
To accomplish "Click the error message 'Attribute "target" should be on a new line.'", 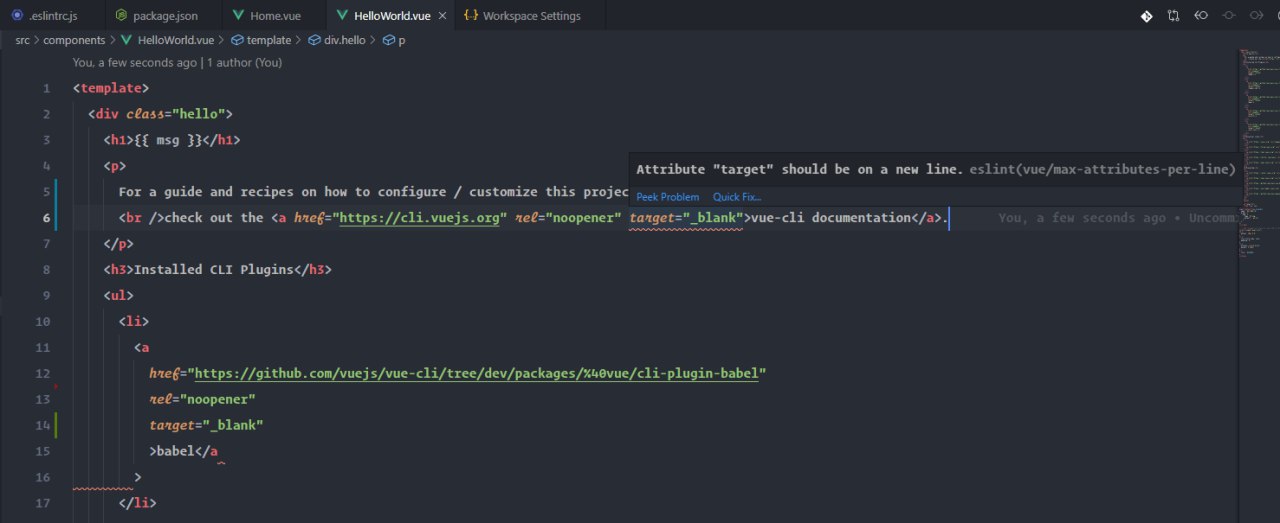I will (800, 169).
